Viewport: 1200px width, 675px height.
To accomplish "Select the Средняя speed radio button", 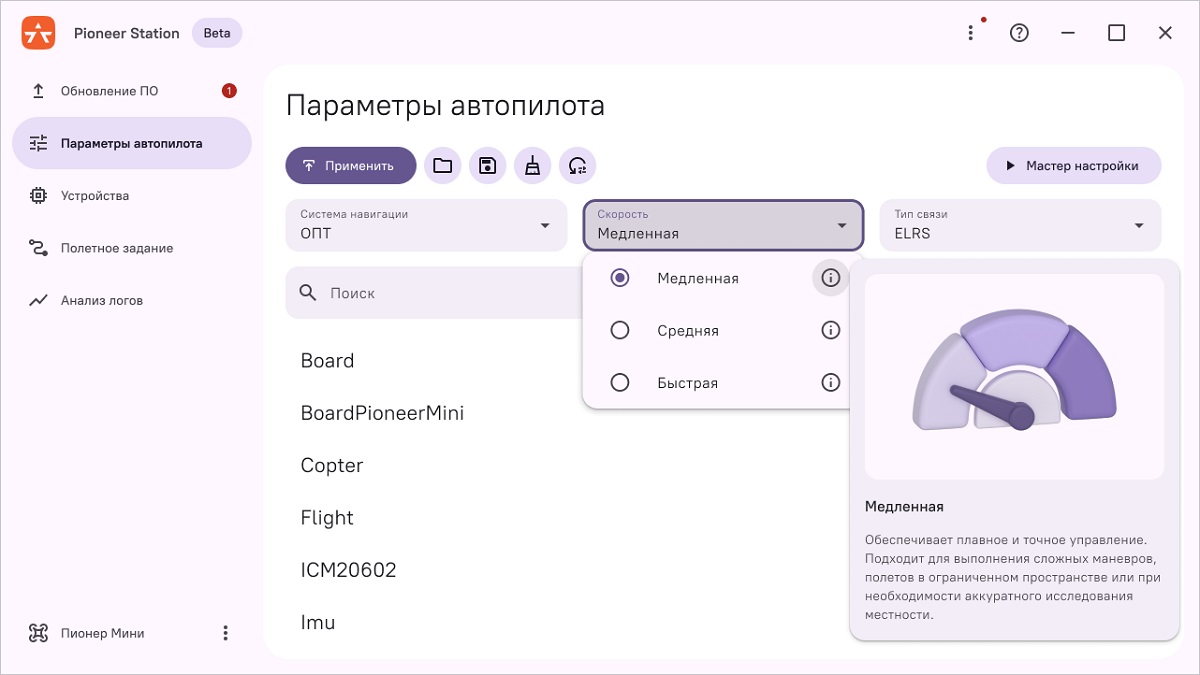I will pyautogui.click(x=620, y=330).
